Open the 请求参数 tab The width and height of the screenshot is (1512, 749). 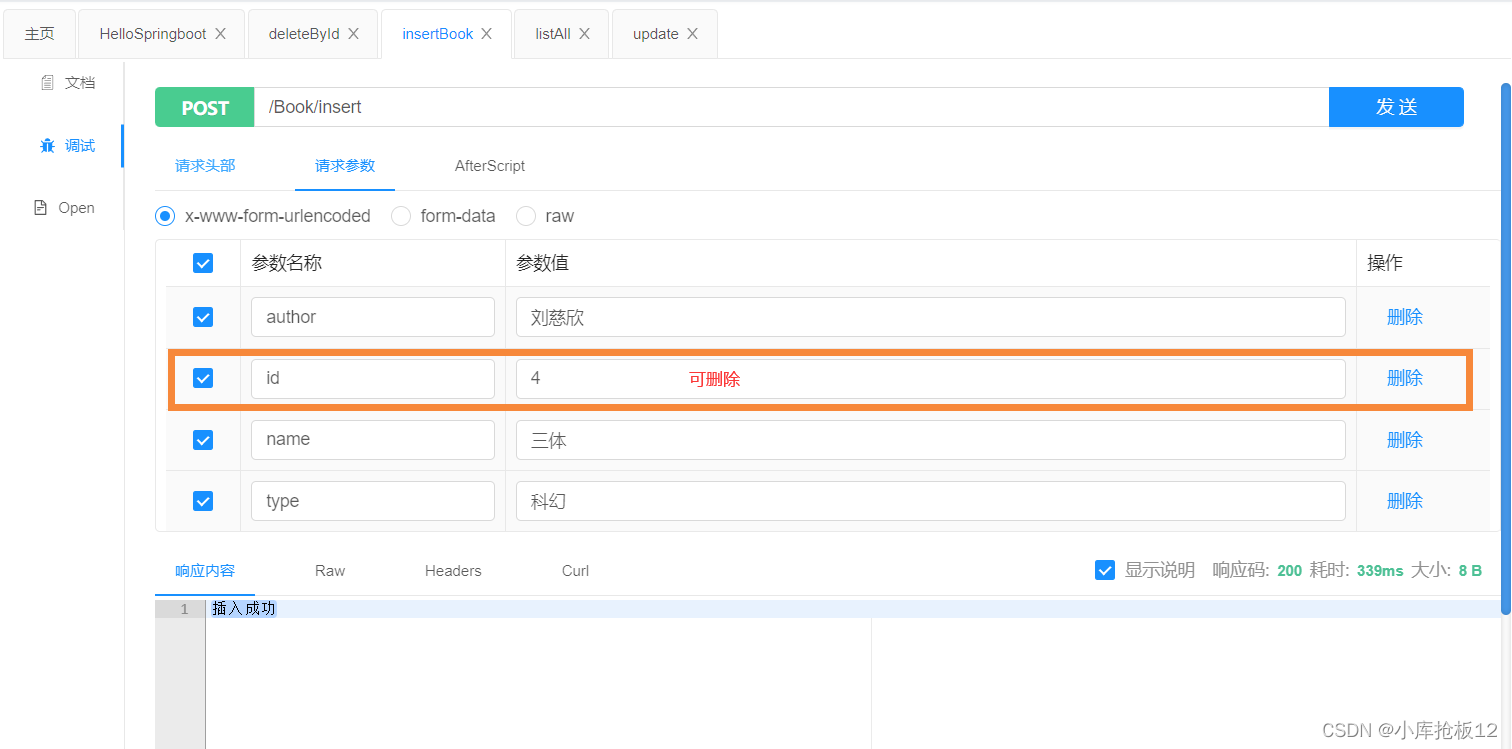point(345,166)
